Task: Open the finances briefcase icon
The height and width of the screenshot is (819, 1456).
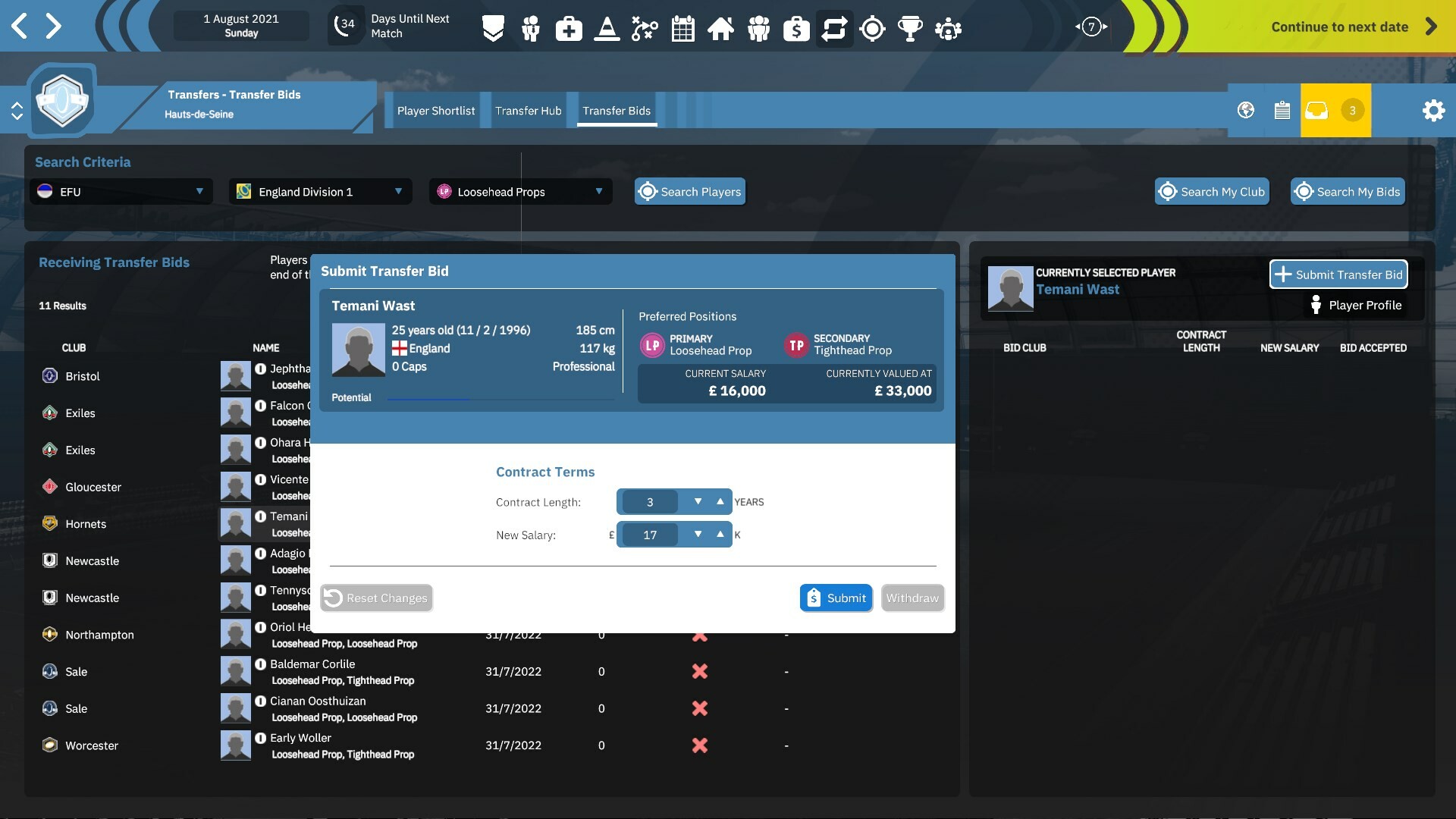Action: tap(796, 28)
